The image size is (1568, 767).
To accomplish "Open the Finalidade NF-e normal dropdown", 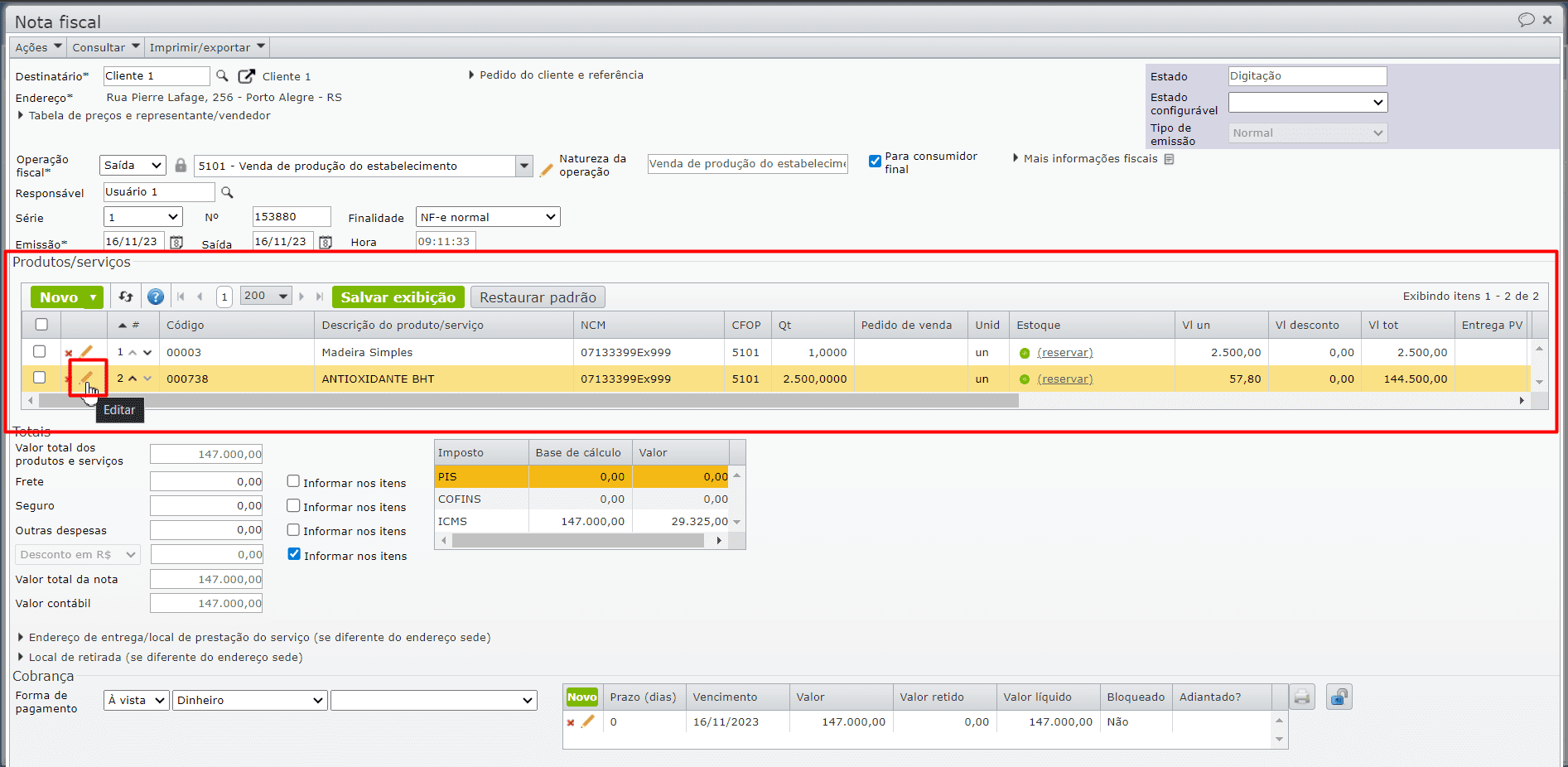I will tap(488, 217).
